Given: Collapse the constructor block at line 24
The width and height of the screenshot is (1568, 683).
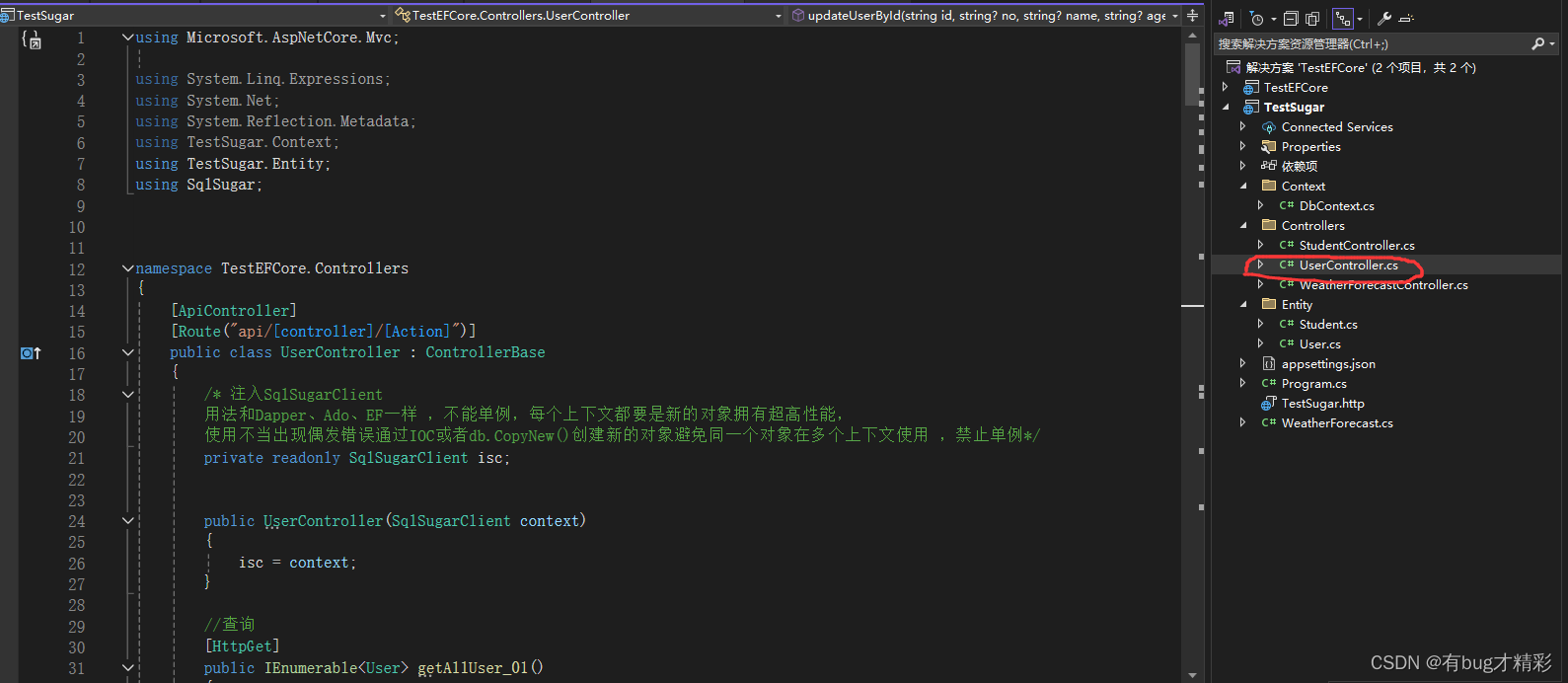Looking at the screenshot, I should (128, 521).
